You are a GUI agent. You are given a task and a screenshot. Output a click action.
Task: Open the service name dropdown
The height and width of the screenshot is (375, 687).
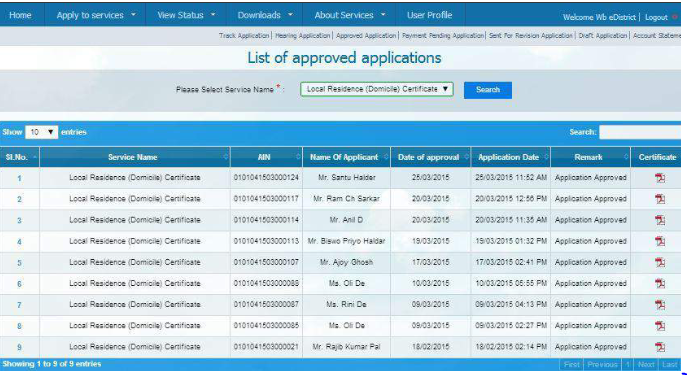[377, 89]
